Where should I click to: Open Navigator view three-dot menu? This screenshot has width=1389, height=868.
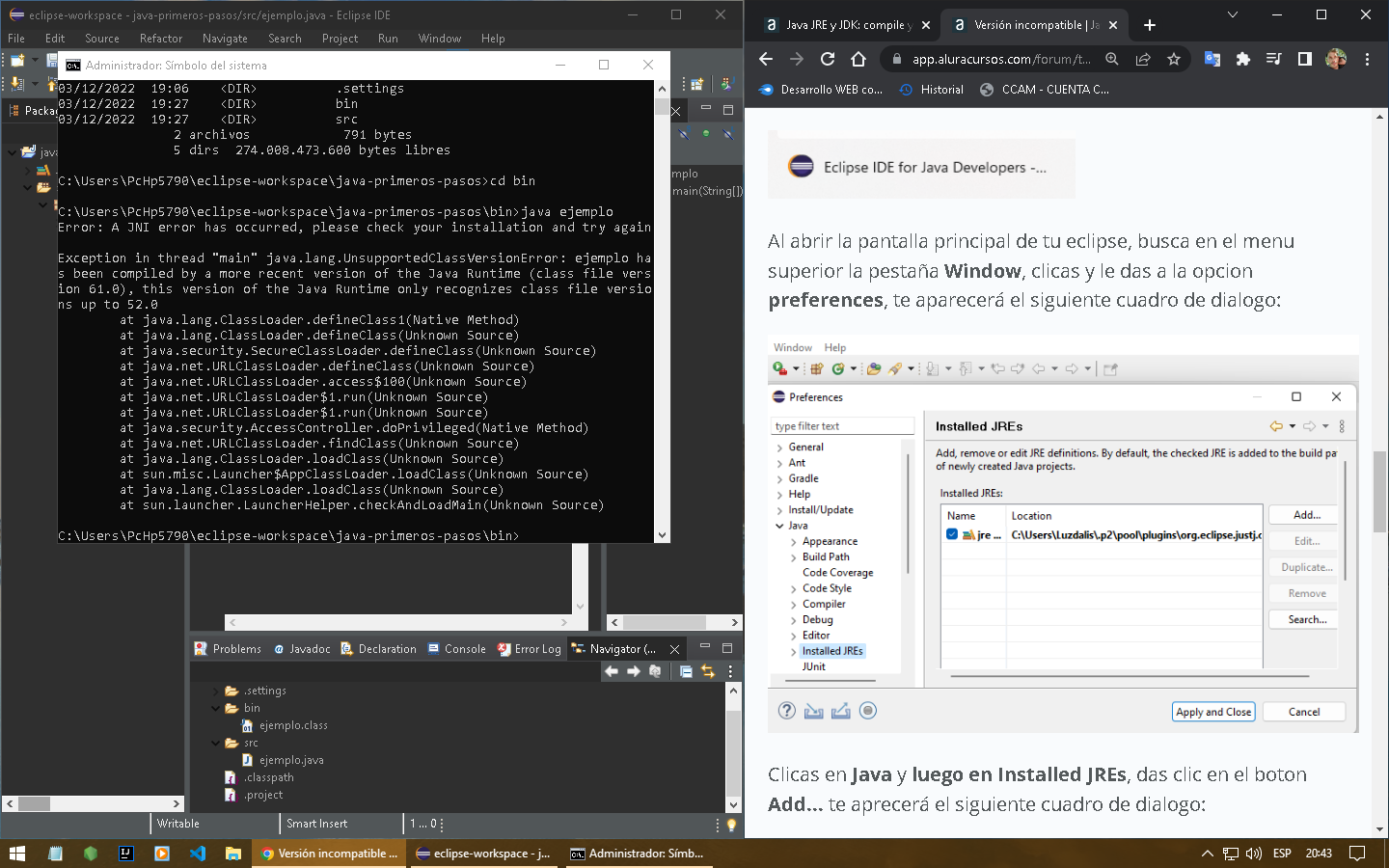coord(730,671)
